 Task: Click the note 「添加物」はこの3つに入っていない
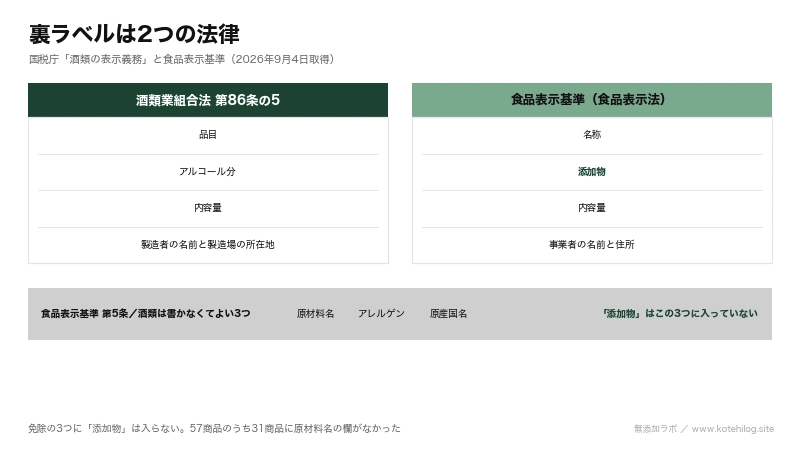[x=680, y=314]
